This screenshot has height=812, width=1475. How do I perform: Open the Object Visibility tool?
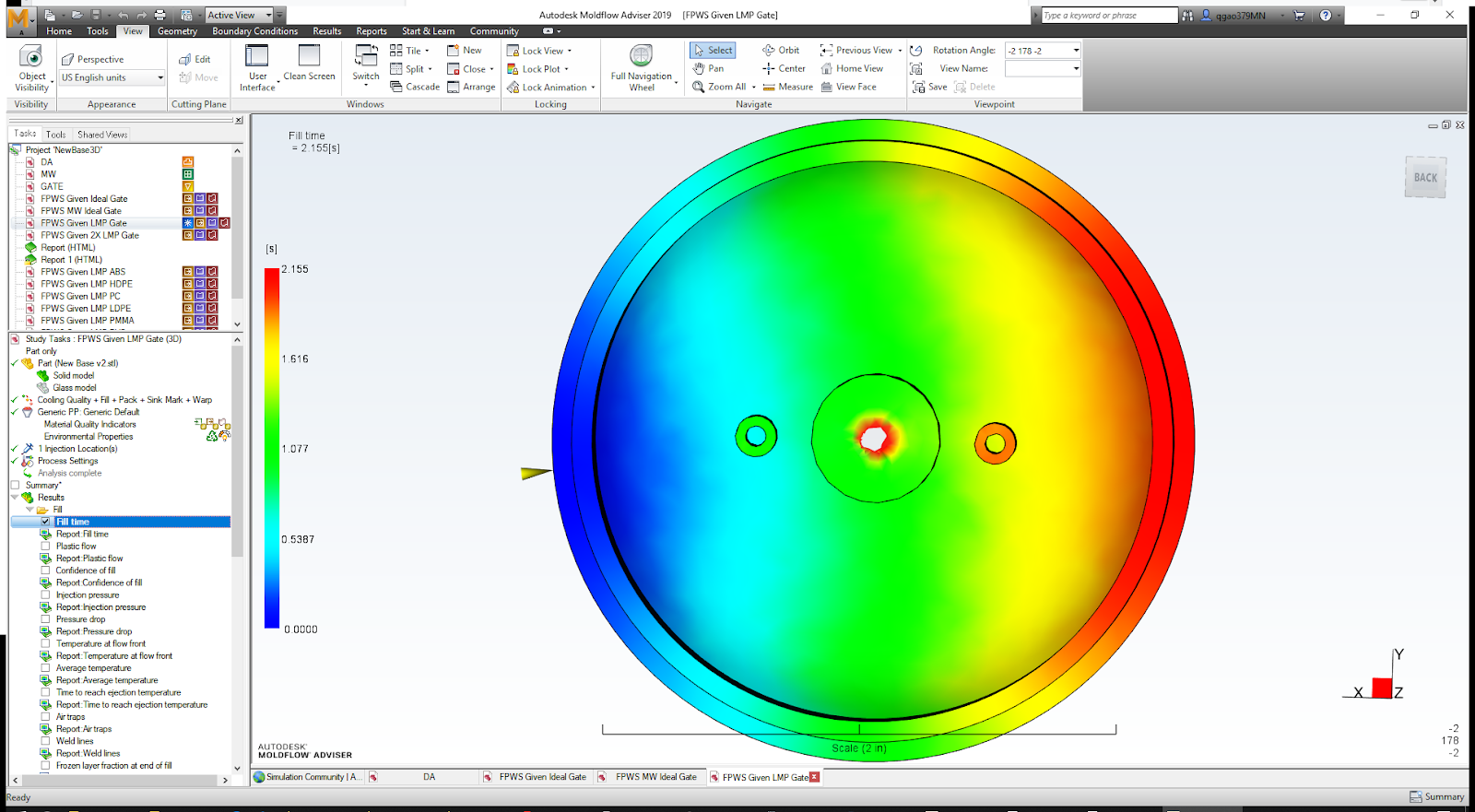pos(31,68)
